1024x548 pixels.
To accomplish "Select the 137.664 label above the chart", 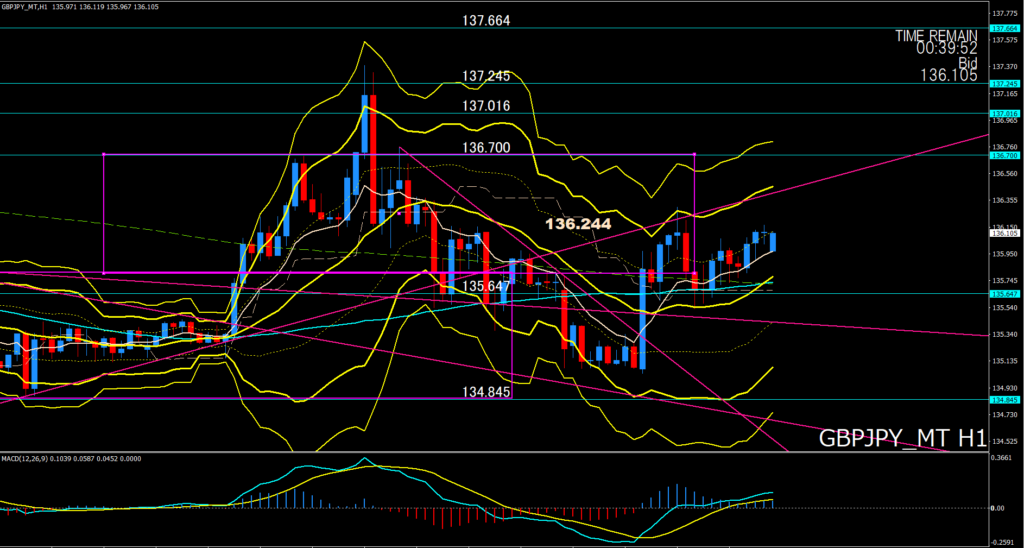I will [x=486, y=21].
